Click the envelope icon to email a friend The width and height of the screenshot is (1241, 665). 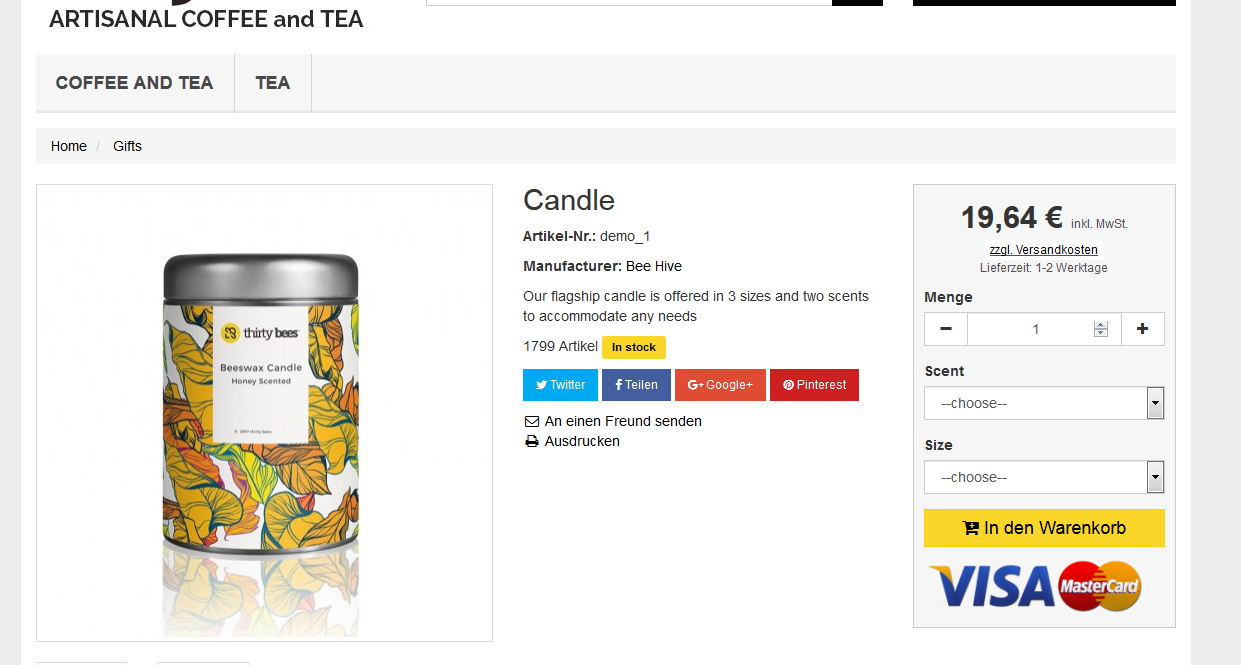click(532, 422)
